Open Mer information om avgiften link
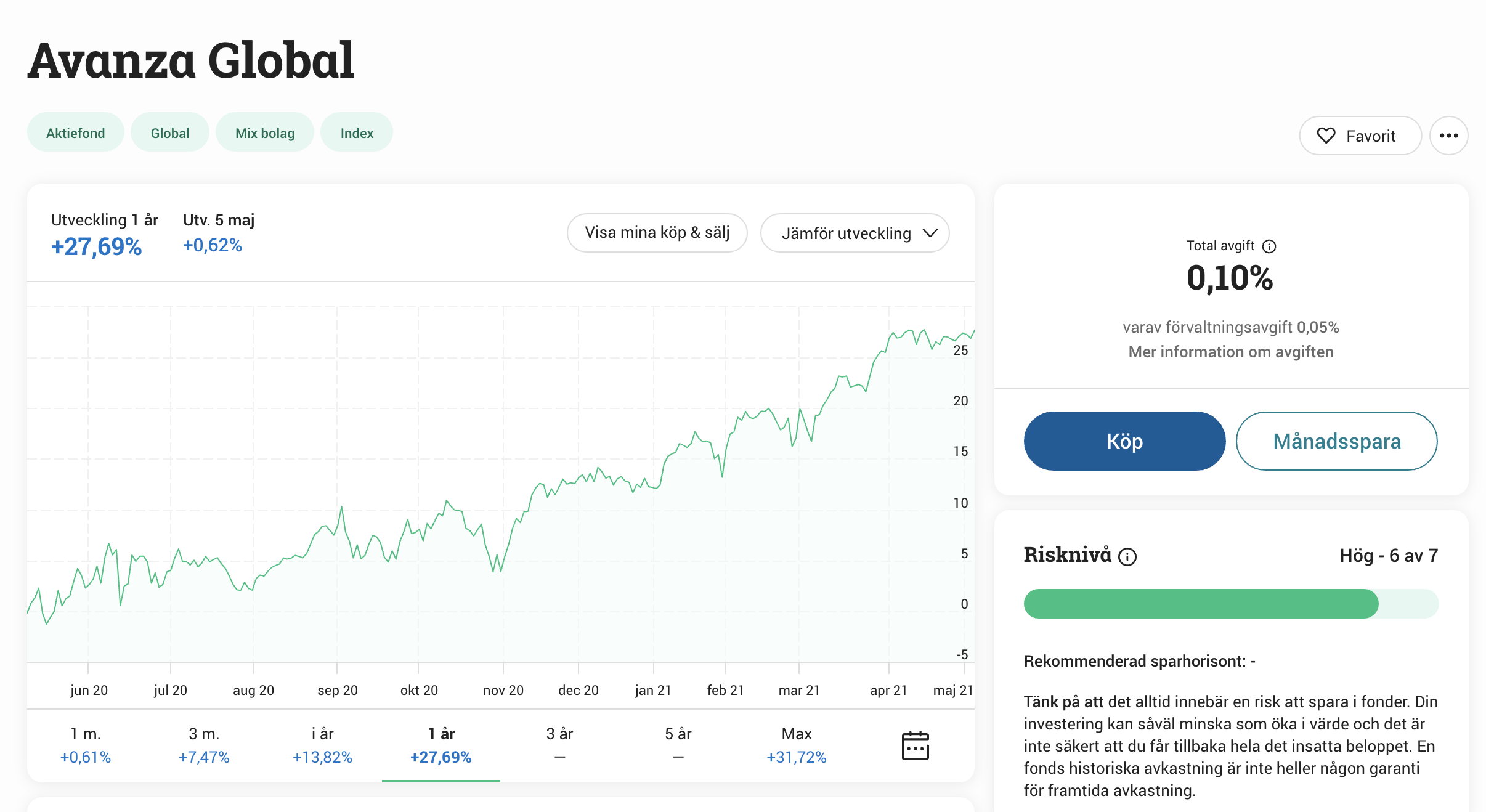1486x812 pixels. (1230, 352)
